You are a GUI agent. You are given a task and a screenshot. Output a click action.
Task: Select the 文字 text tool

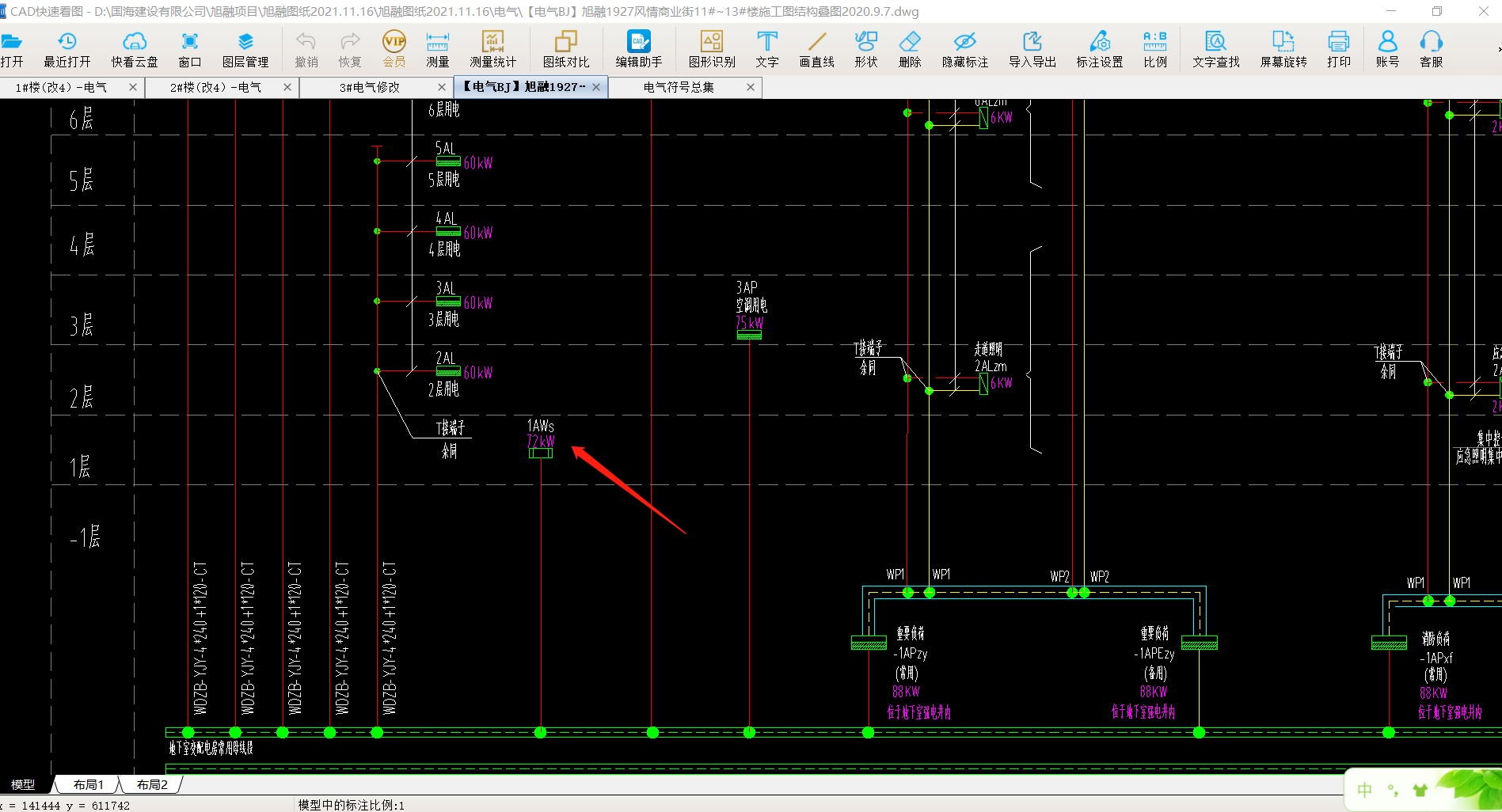767,50
